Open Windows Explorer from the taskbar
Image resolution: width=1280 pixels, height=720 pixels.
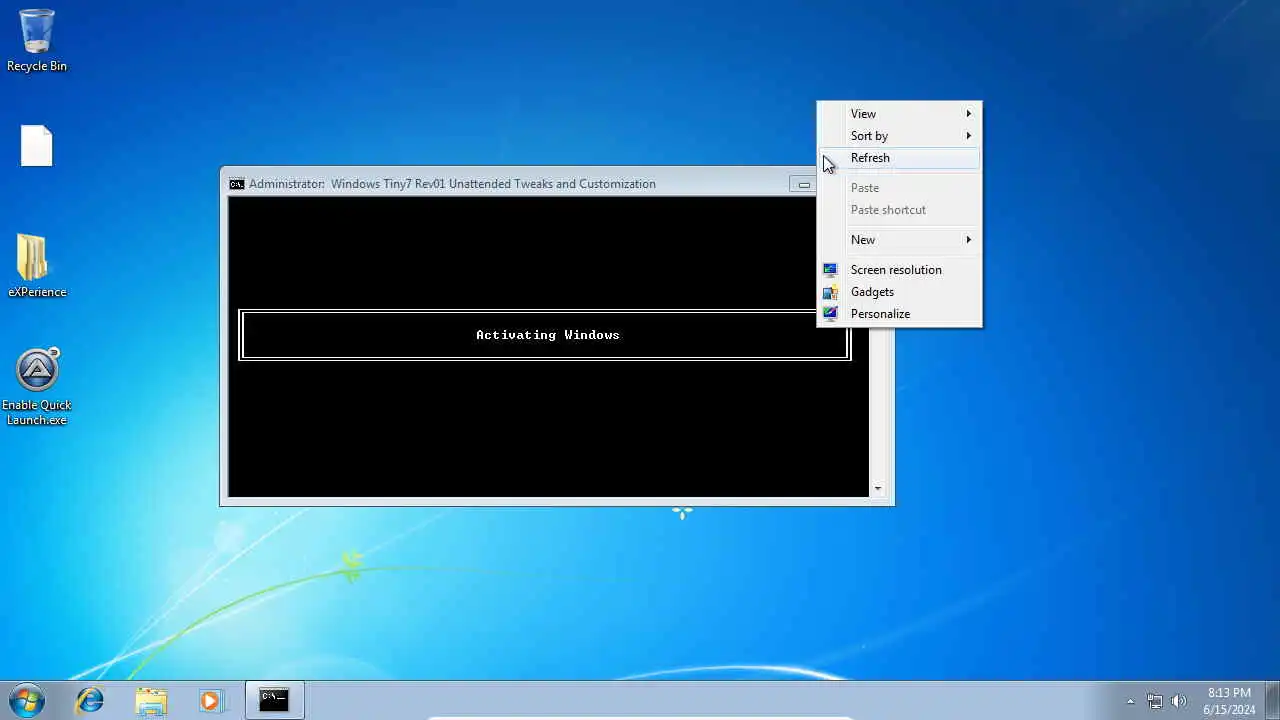tap(151, 700)
